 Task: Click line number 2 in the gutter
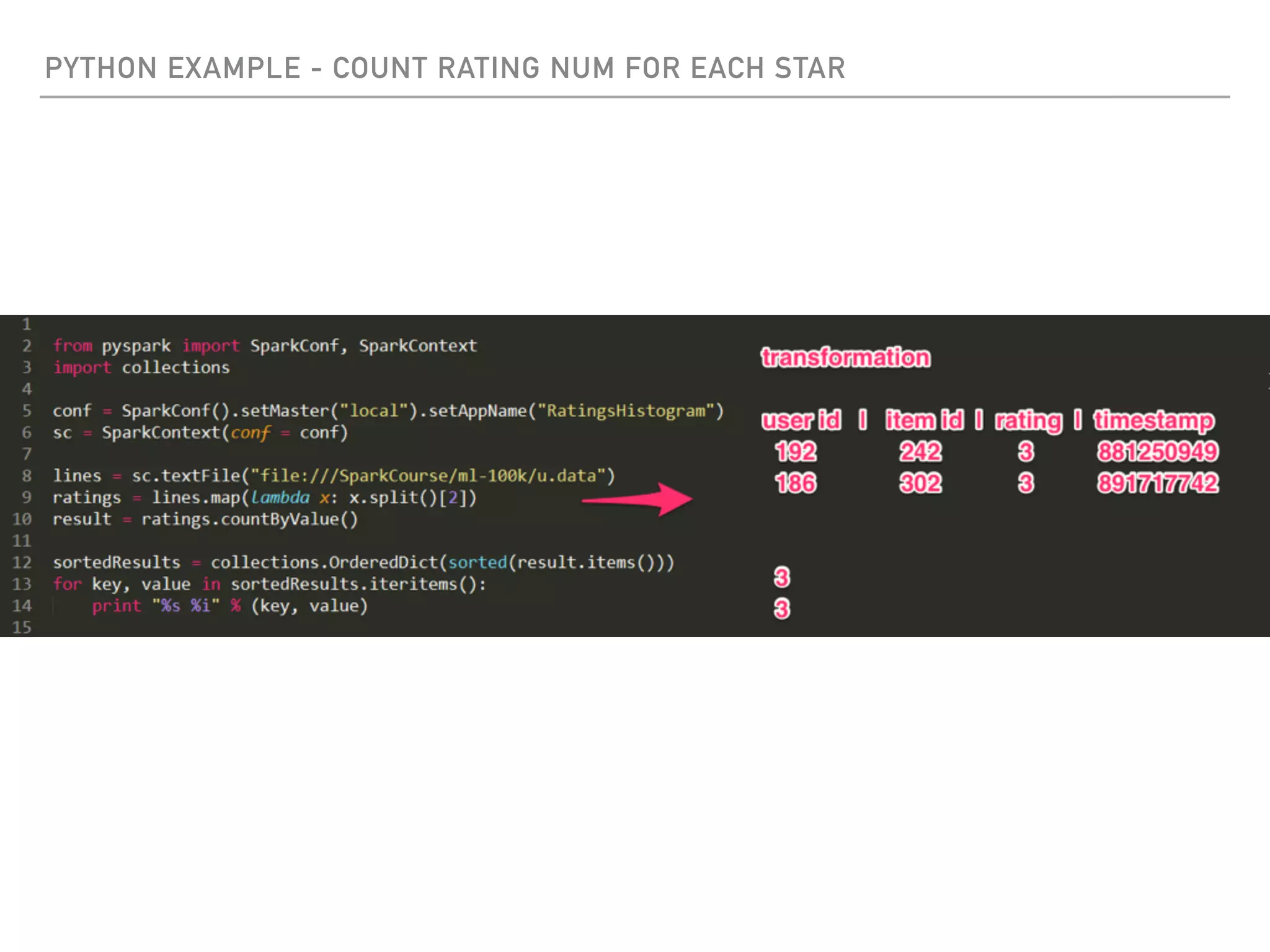27,346
